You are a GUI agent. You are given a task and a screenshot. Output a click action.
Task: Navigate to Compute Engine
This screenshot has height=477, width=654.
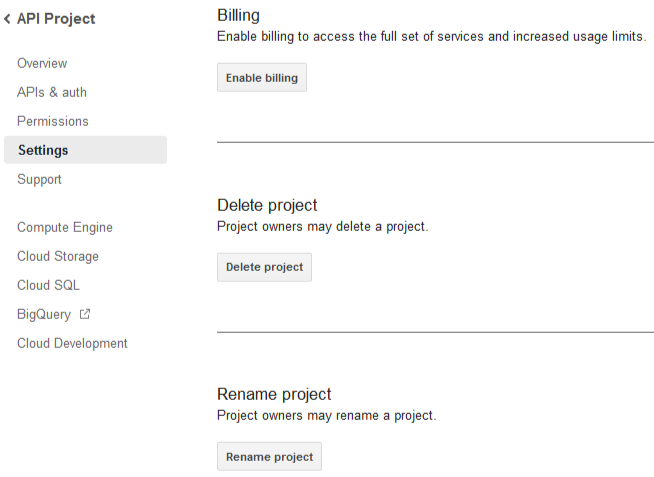pyautogui.click(x=65, y=227)
